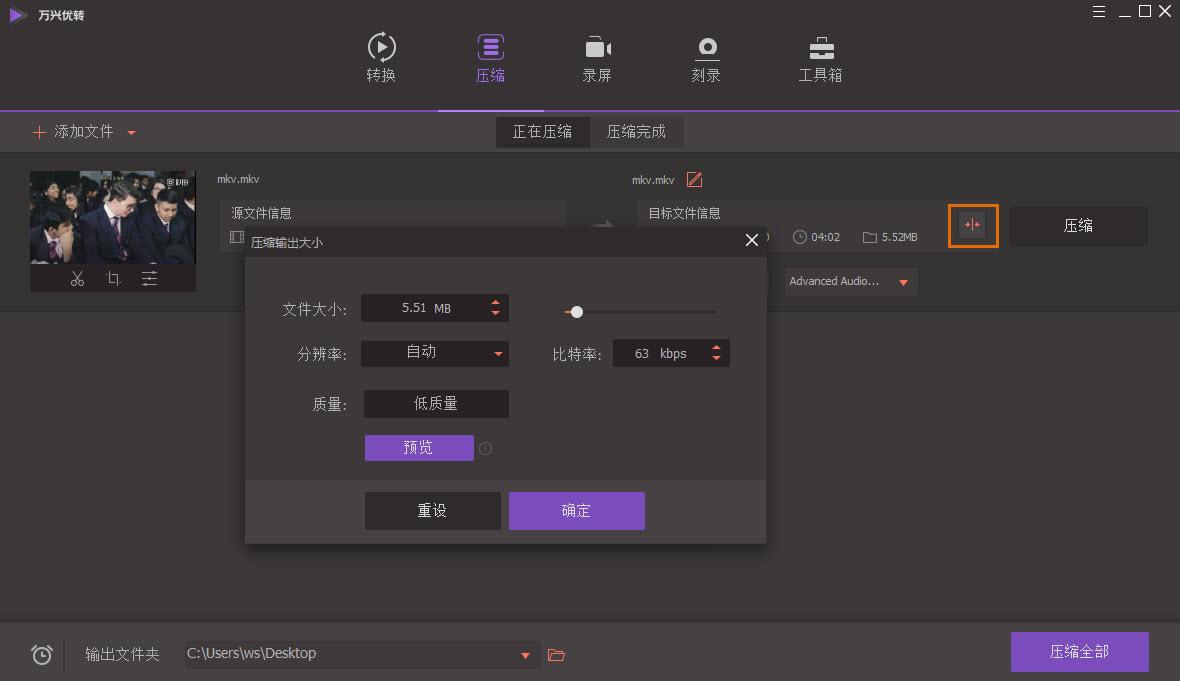
Task: Switch to the 转换 tab
Action: tap(381, 57)
